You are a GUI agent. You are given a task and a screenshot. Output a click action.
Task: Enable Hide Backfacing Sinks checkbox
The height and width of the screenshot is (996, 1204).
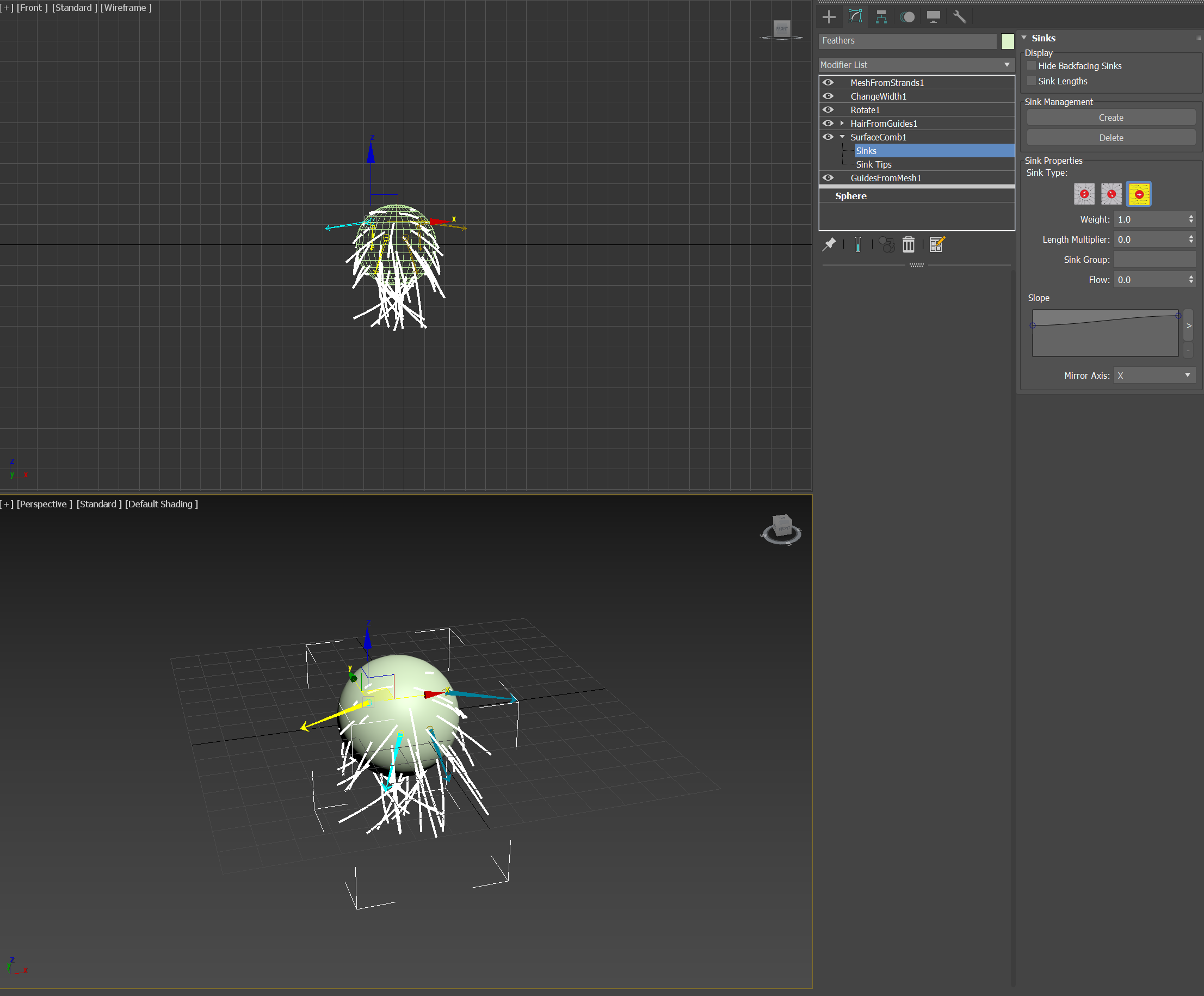(x=1032, y=66)
